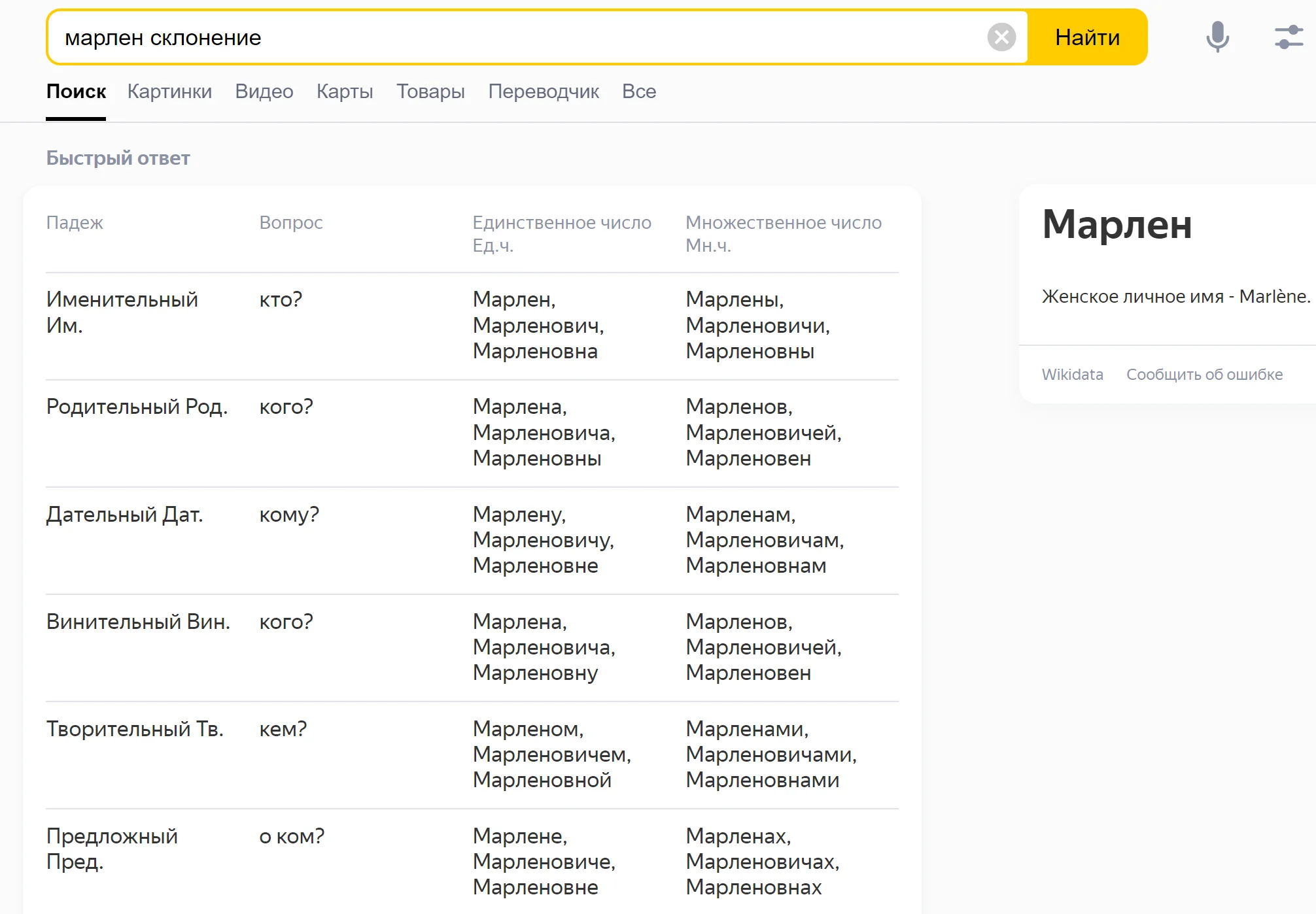The width and height of the screenshot is (1316, 914).
Task: Open the Переводчик tab
Action: pyautogui.click(x=543, y=92)
